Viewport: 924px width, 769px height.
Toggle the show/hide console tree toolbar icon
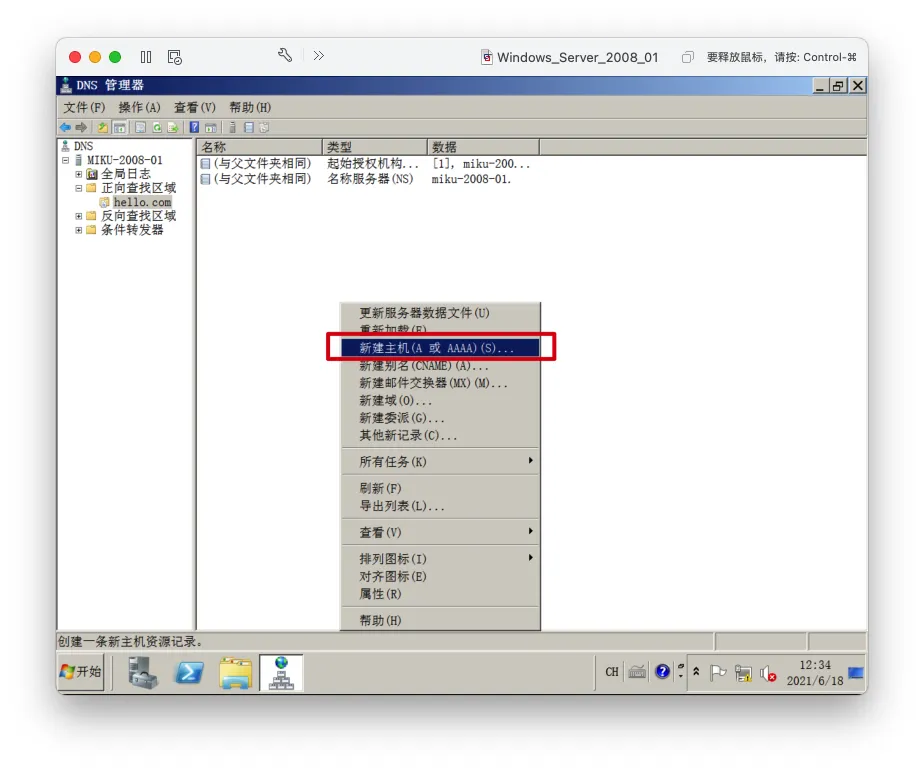pos(120,127)
